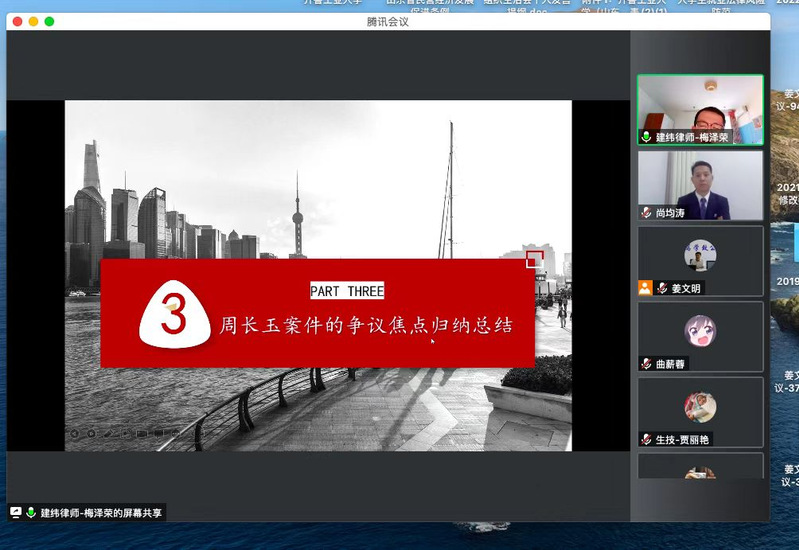This screenshot has height=550, width=799.
Task: Click the muted microphone icon beside 姜文明
Action: [662, 288]
